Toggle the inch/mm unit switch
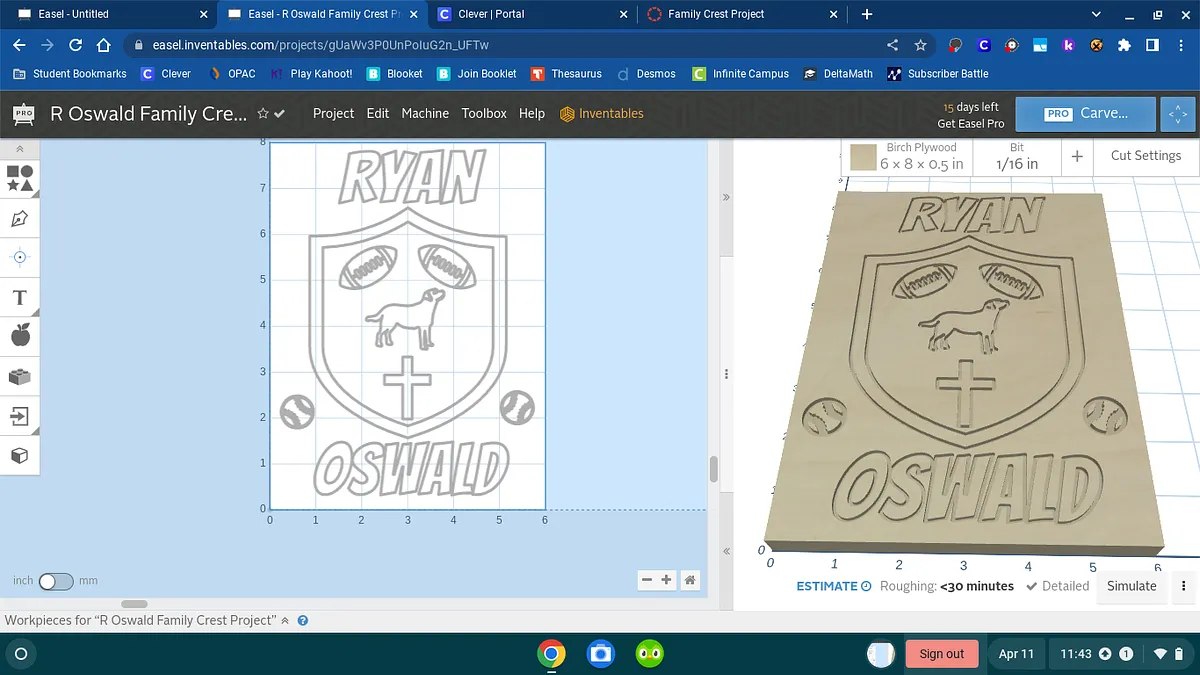The width and height of the screenshot is (1200, 675). 55,581
